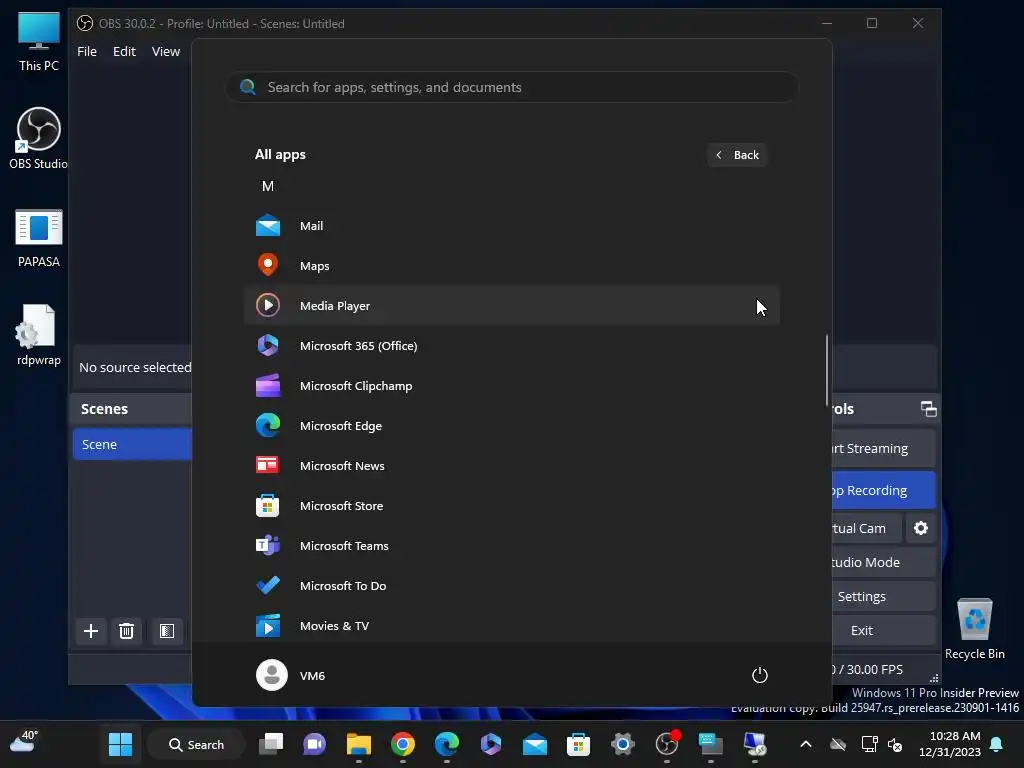
Task: Focus the Start menu search box
Action: coord(511,87)
